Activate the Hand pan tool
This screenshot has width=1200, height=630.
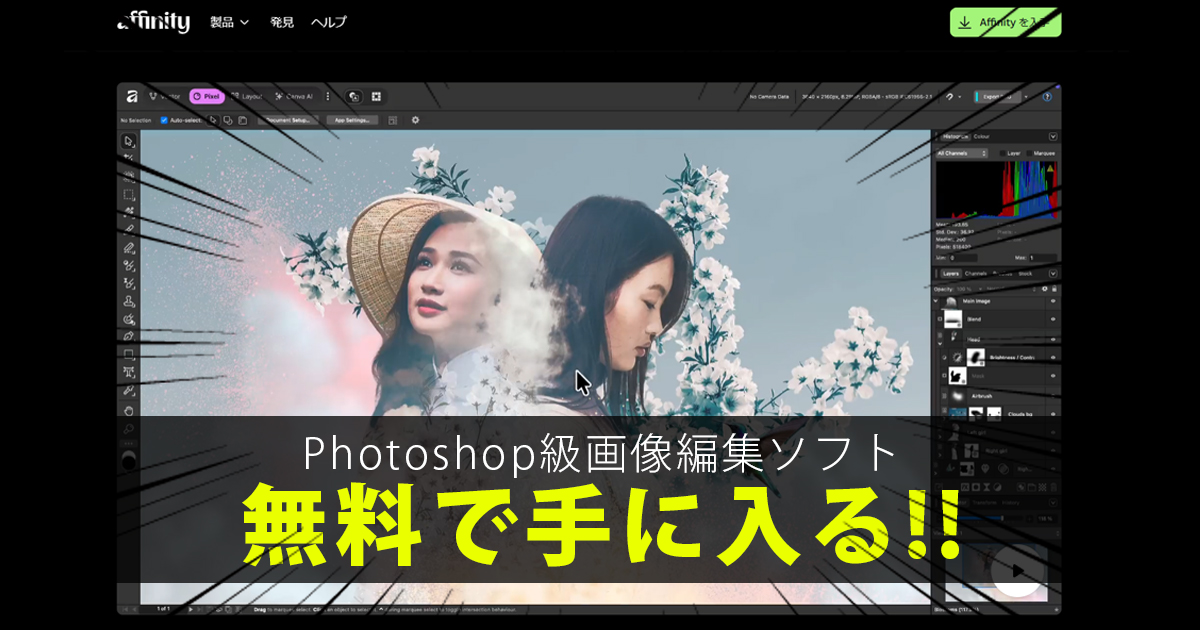[129, 410]
